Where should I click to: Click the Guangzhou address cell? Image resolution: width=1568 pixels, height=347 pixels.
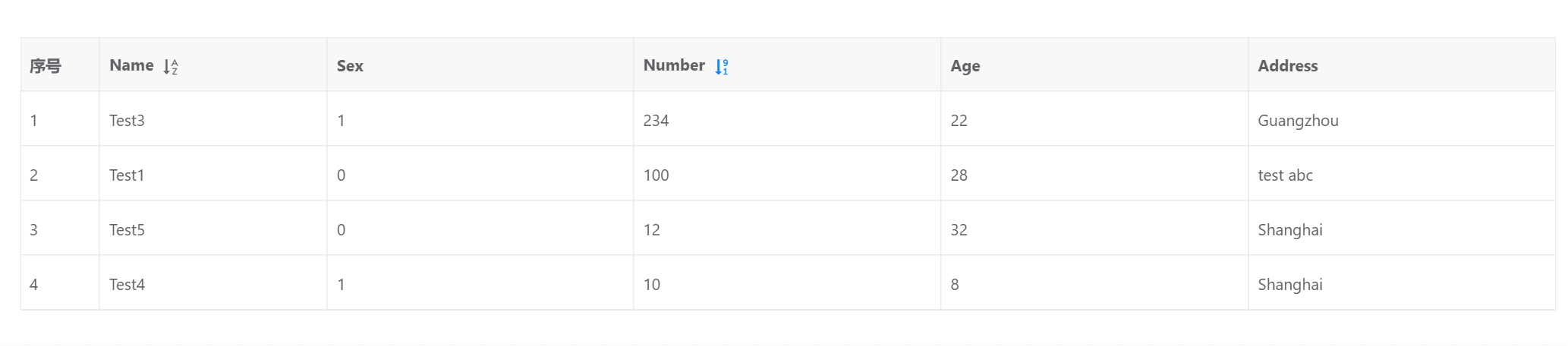1298,121
